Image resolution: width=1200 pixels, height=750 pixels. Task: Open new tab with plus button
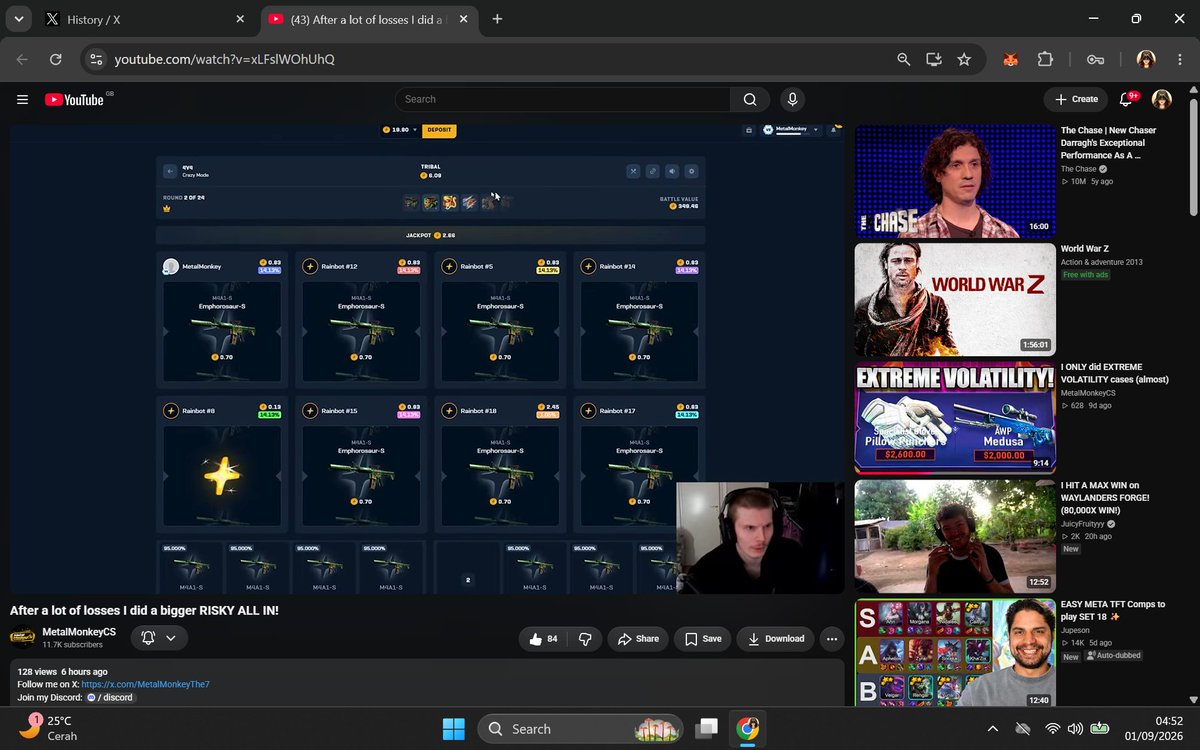497,19
